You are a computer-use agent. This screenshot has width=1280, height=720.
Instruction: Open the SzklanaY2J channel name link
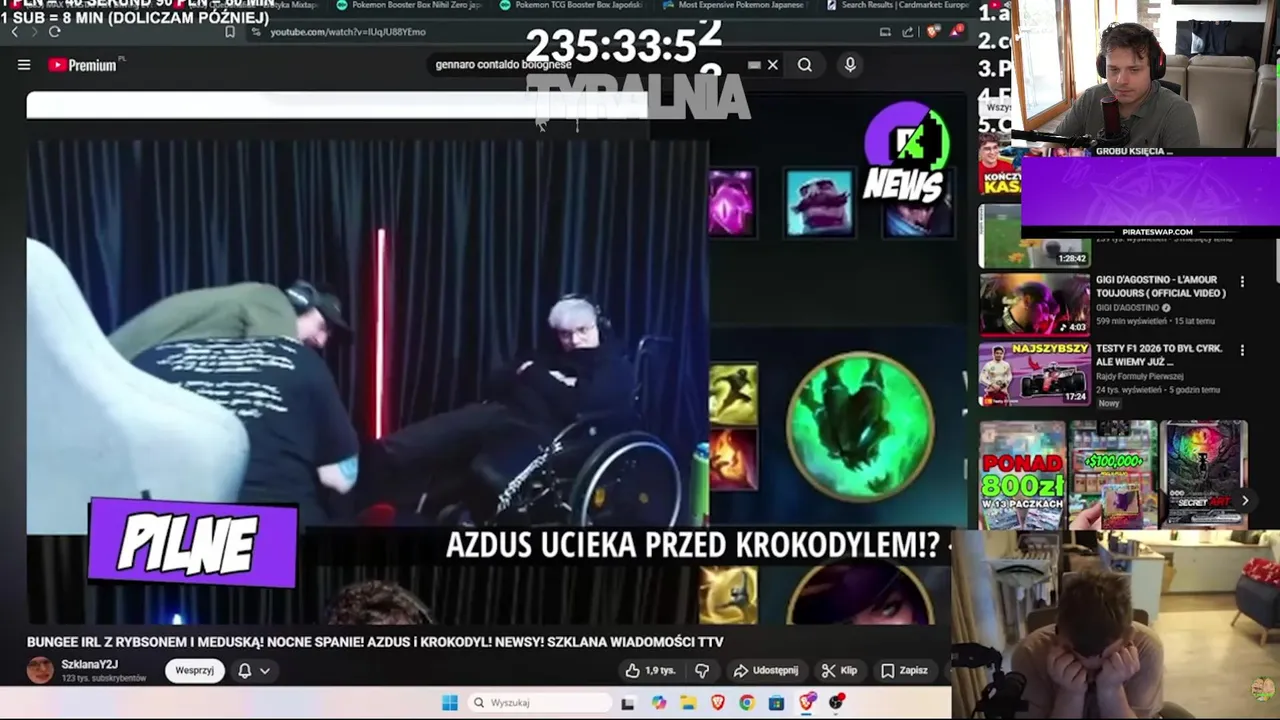pyautogui.click(x=89, y=664)
